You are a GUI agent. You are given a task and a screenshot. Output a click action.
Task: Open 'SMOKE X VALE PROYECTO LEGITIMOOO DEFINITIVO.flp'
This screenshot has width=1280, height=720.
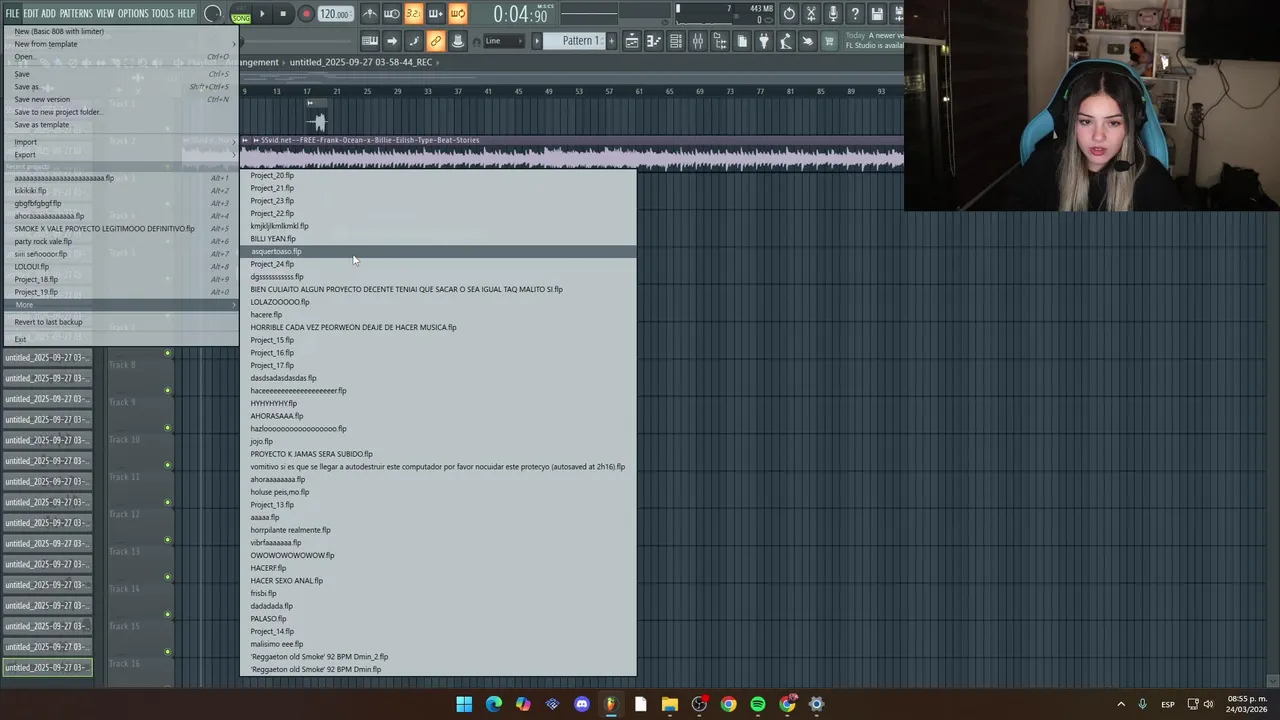120,228
